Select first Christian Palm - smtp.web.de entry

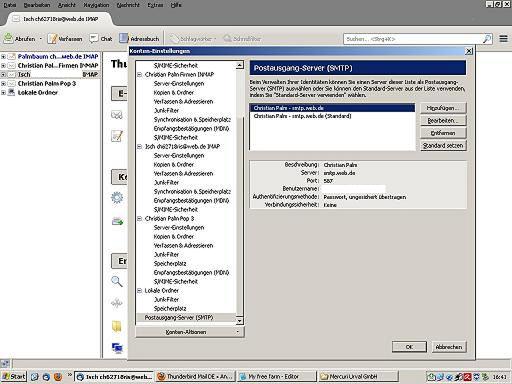[332, 108]
